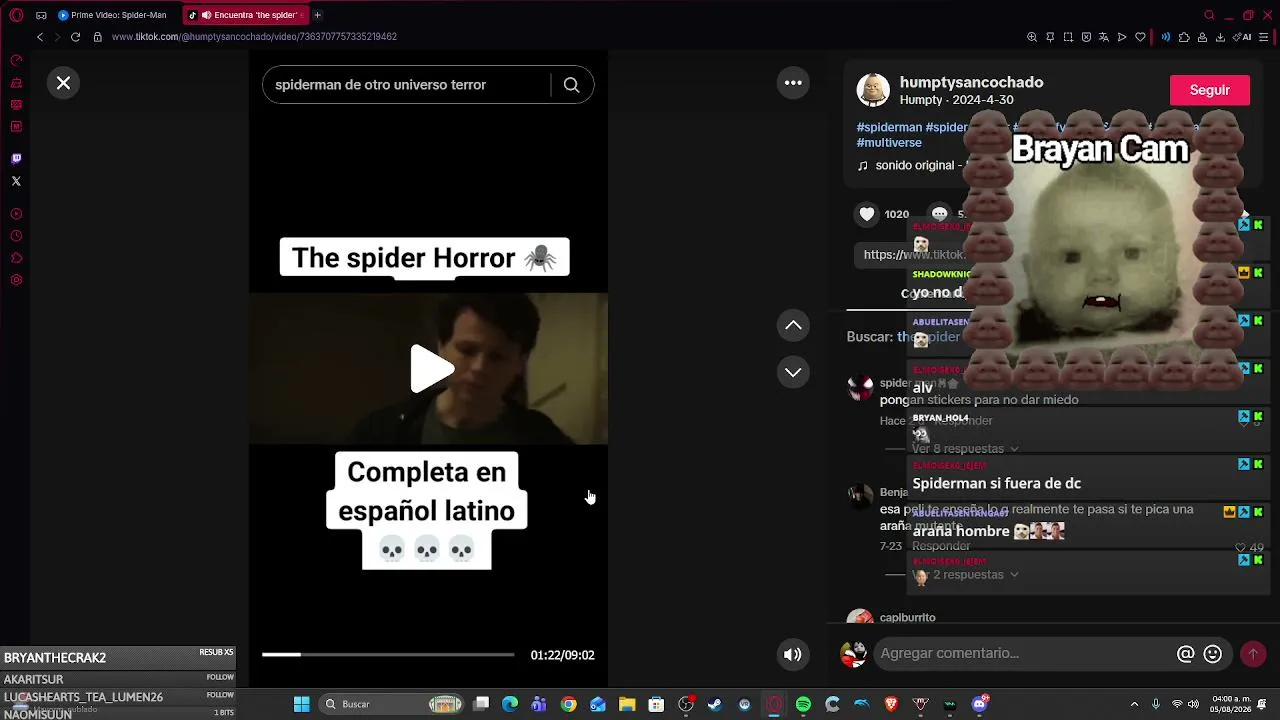Play the Spider Horror video
This screenshot has width=1280, height=720.
click(431, 369)
